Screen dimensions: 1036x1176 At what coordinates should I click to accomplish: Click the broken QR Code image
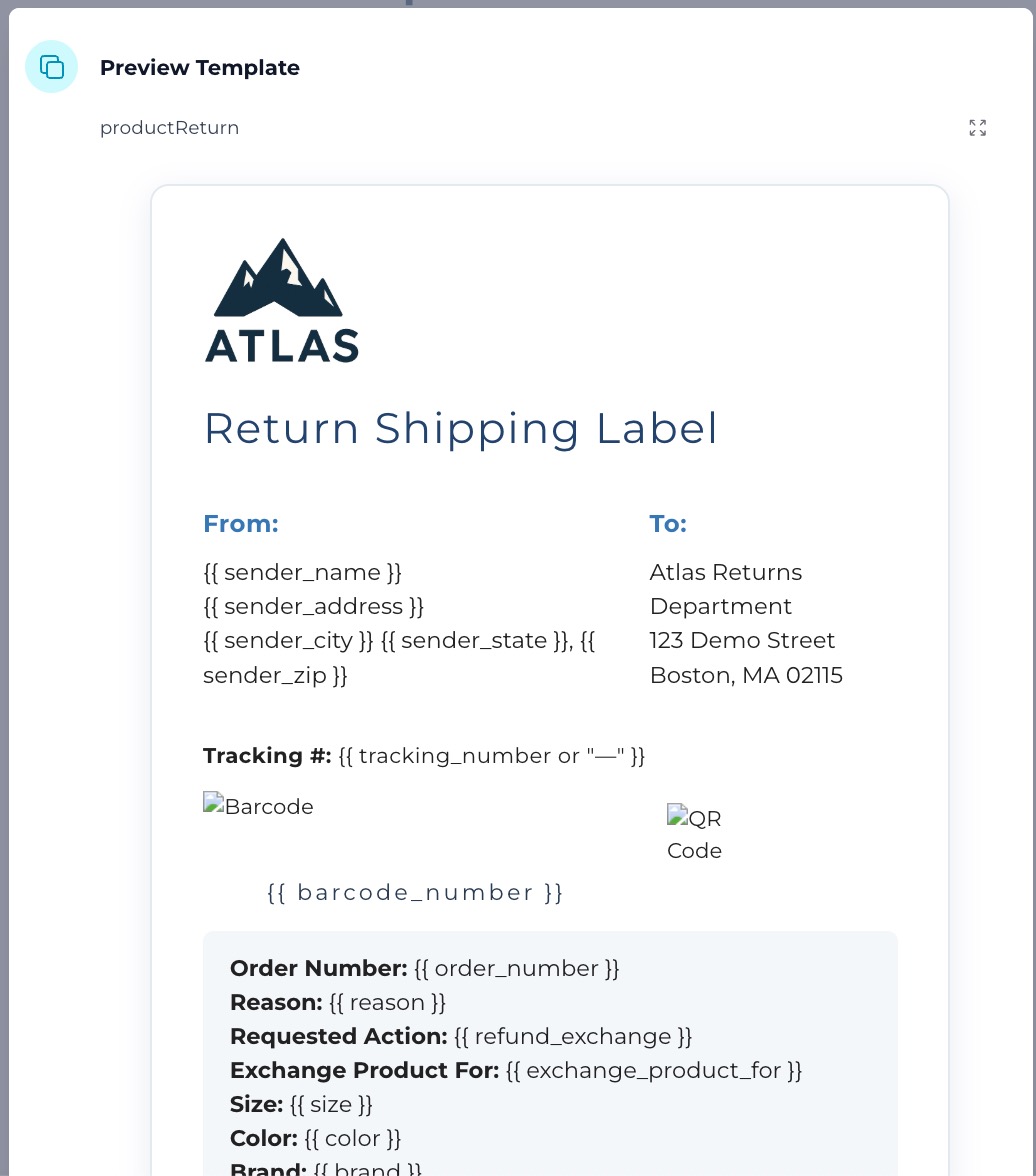pos(694,833)
